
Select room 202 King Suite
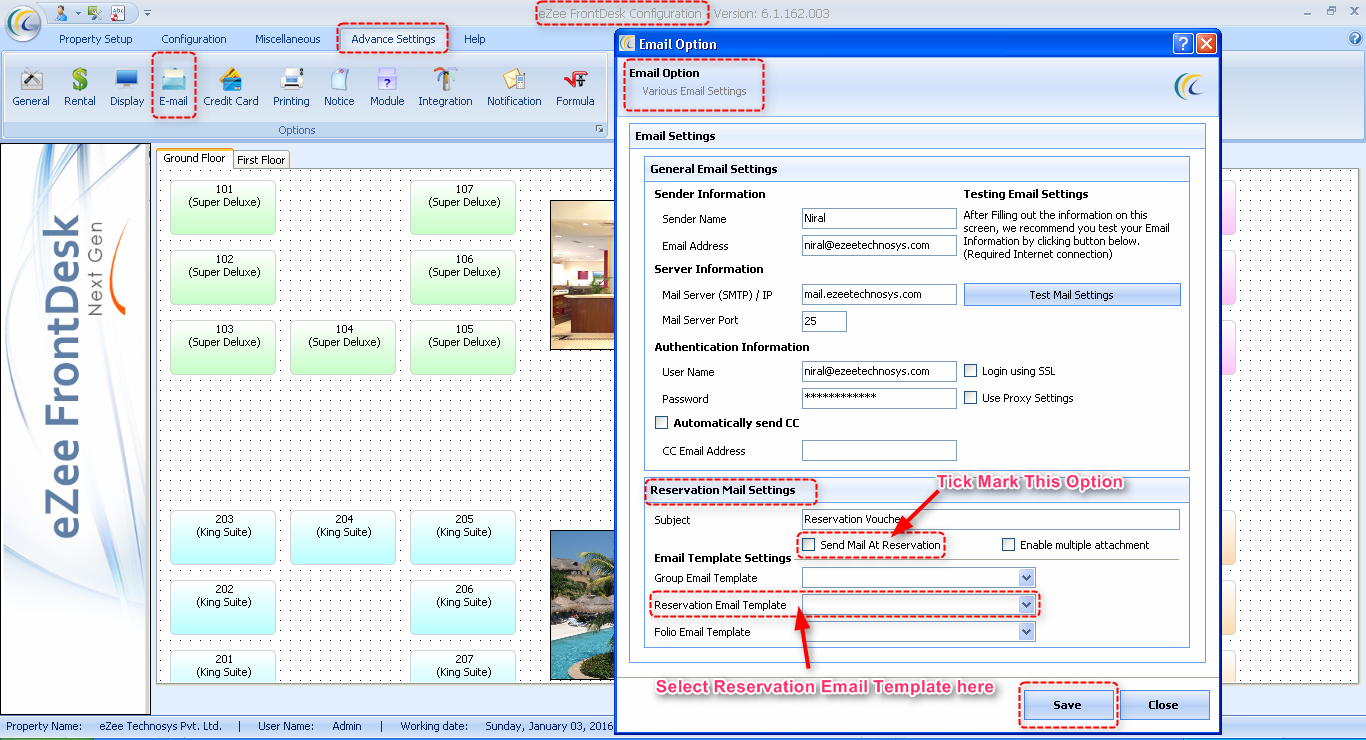tap(223, 607)
